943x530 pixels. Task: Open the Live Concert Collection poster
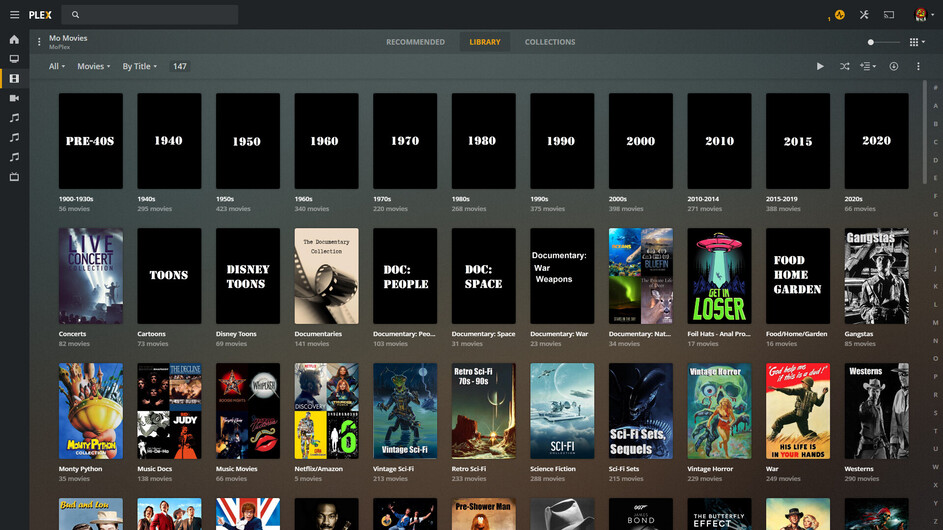click(91, 276)
